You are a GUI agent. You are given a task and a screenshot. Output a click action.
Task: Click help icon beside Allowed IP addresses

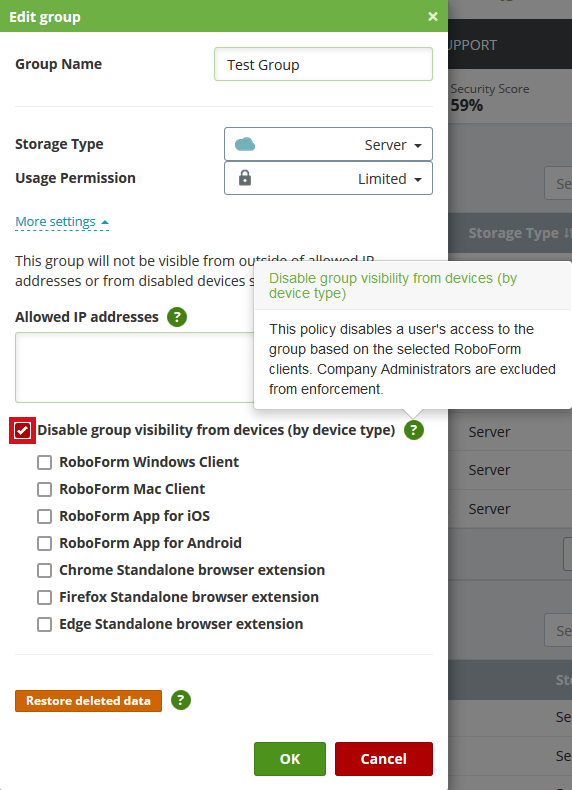tap(177, 317)
